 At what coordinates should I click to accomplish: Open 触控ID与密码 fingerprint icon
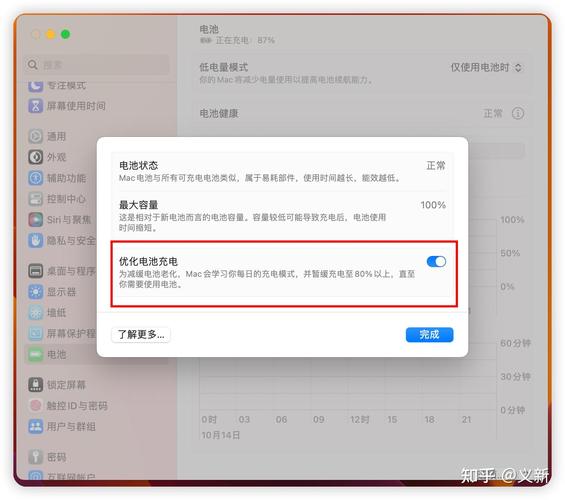click(36, 406)
